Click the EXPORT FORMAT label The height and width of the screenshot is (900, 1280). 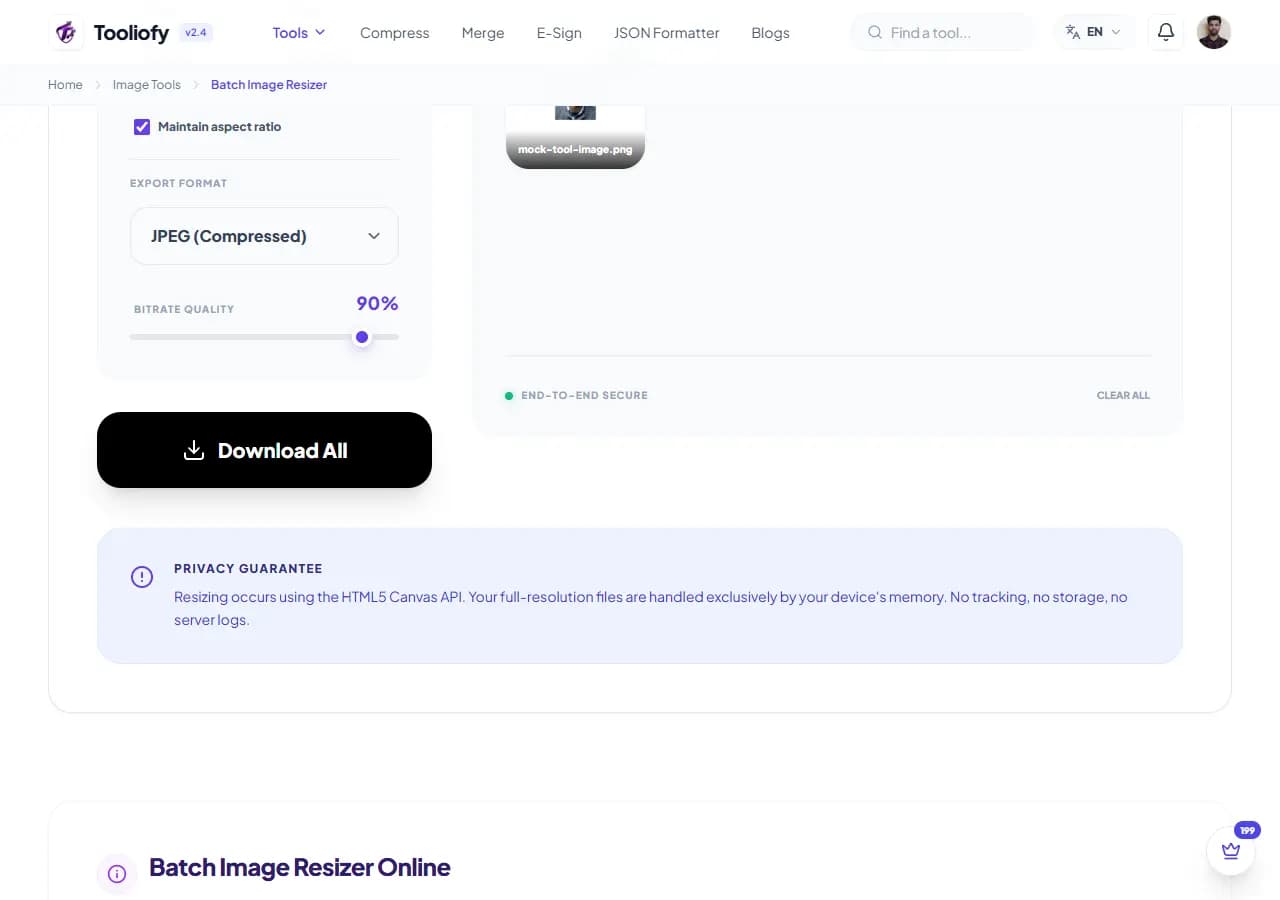coord(178,183)
